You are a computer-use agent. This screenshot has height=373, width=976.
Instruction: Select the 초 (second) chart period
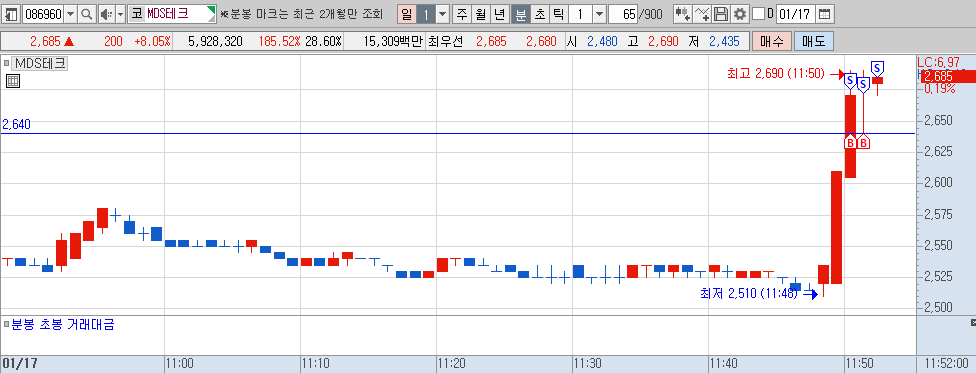tap(539, 13)
